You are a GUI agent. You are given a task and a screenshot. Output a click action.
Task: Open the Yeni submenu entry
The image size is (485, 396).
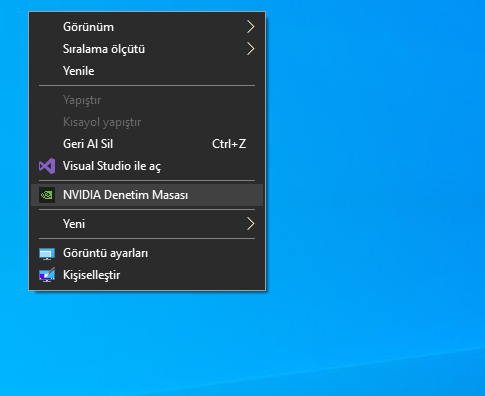click(x=147, y=224)
